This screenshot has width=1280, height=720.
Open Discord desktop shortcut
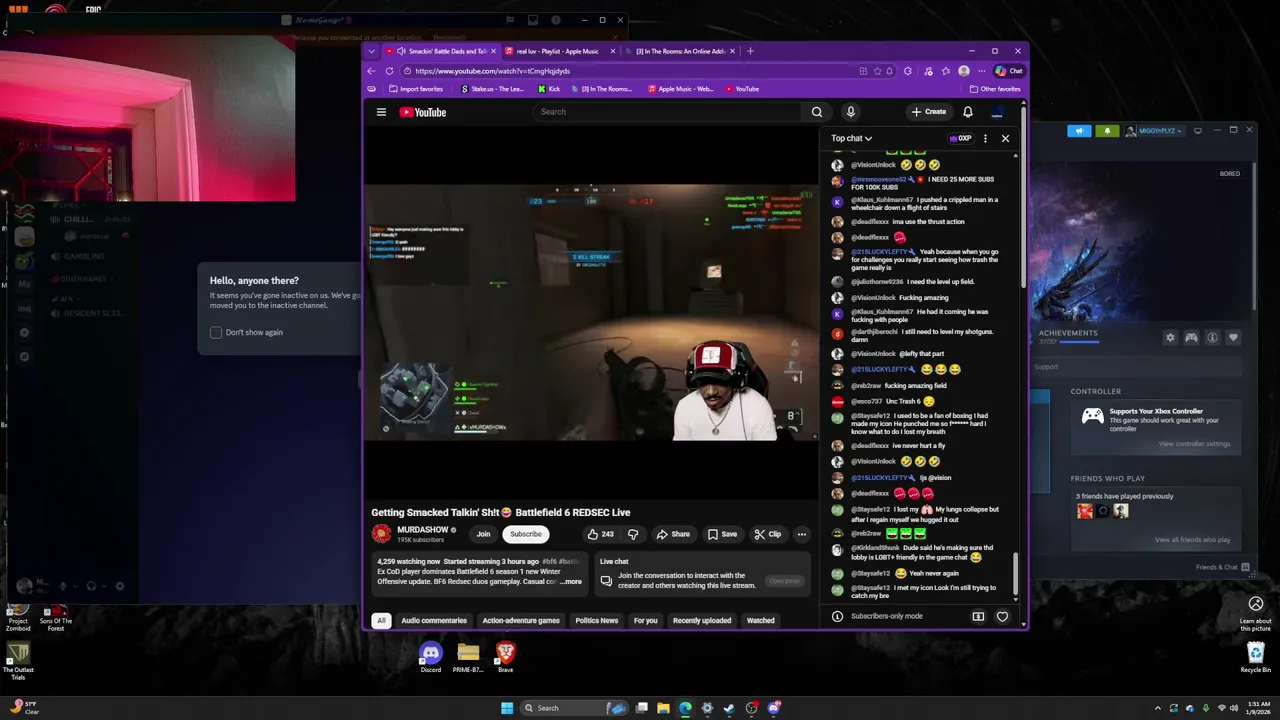click(430, 657)
